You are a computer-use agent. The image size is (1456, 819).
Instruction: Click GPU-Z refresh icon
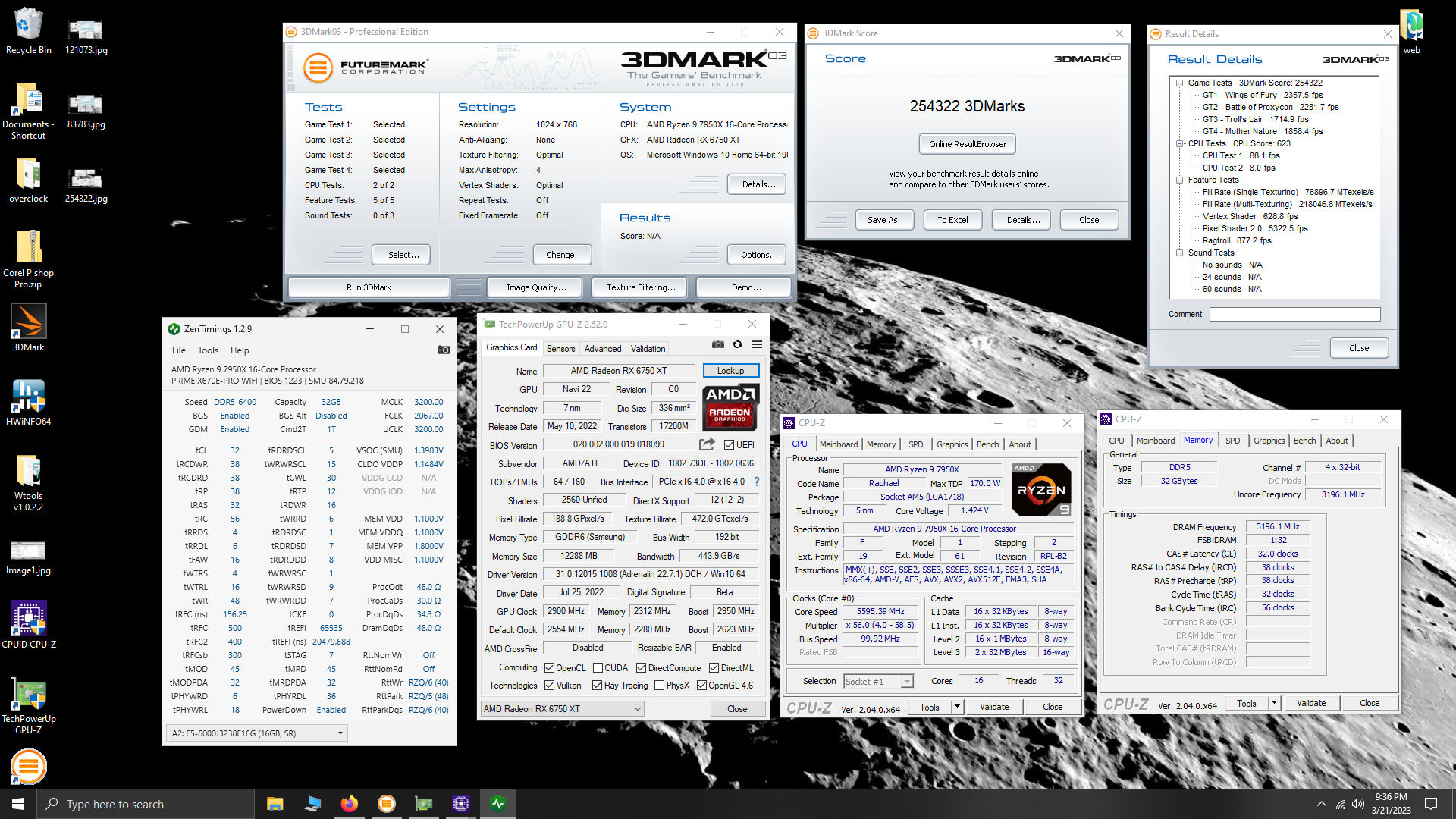tap(737, 344)
